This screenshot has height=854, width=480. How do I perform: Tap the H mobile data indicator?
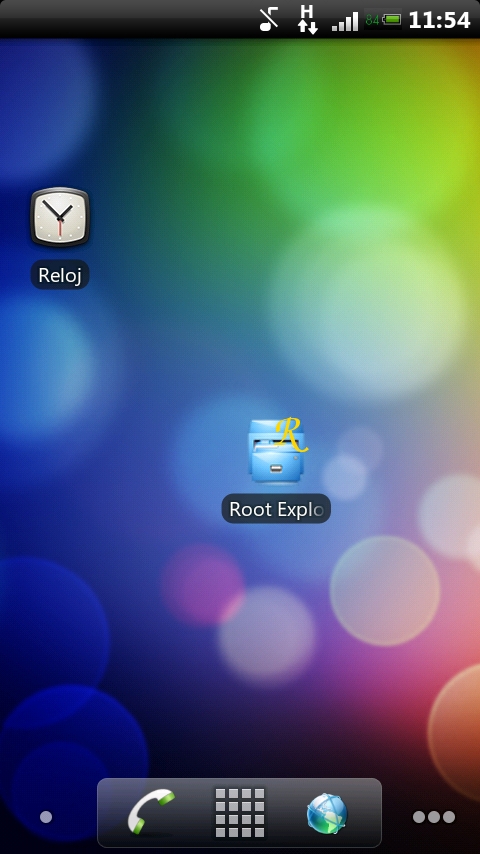tap(308, 20)
